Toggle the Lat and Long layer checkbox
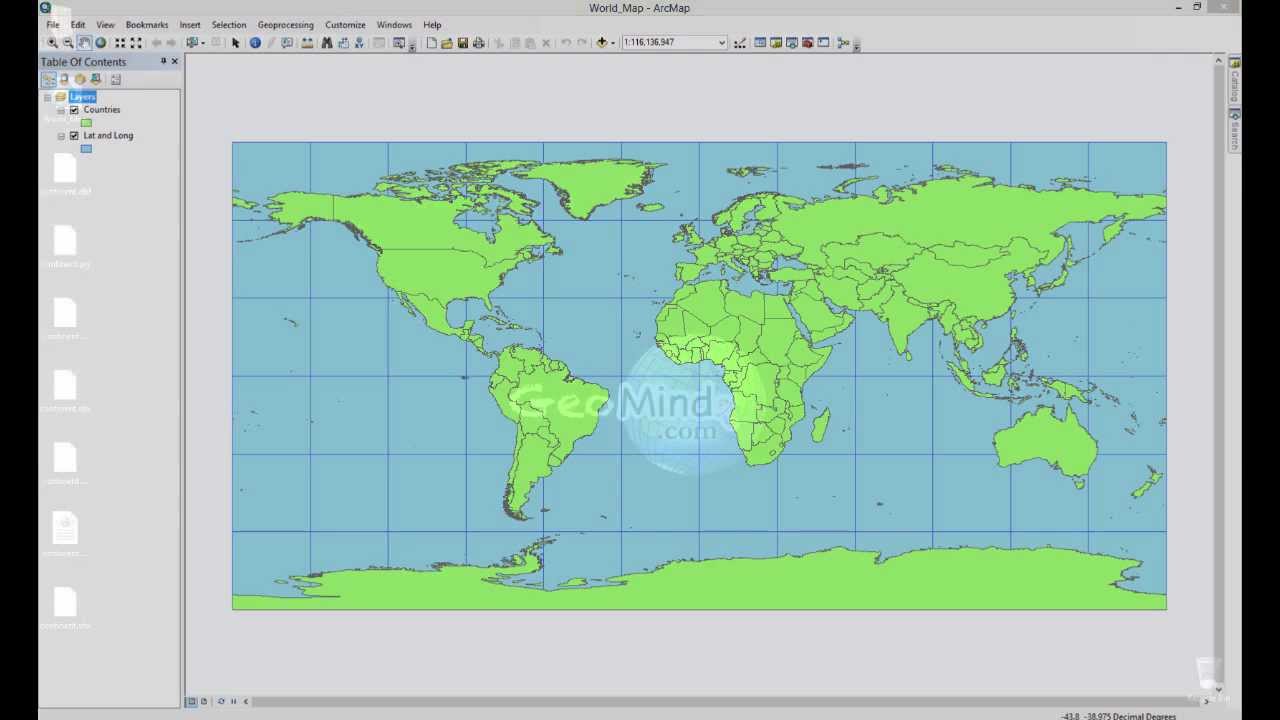 (x=74, y=135)
